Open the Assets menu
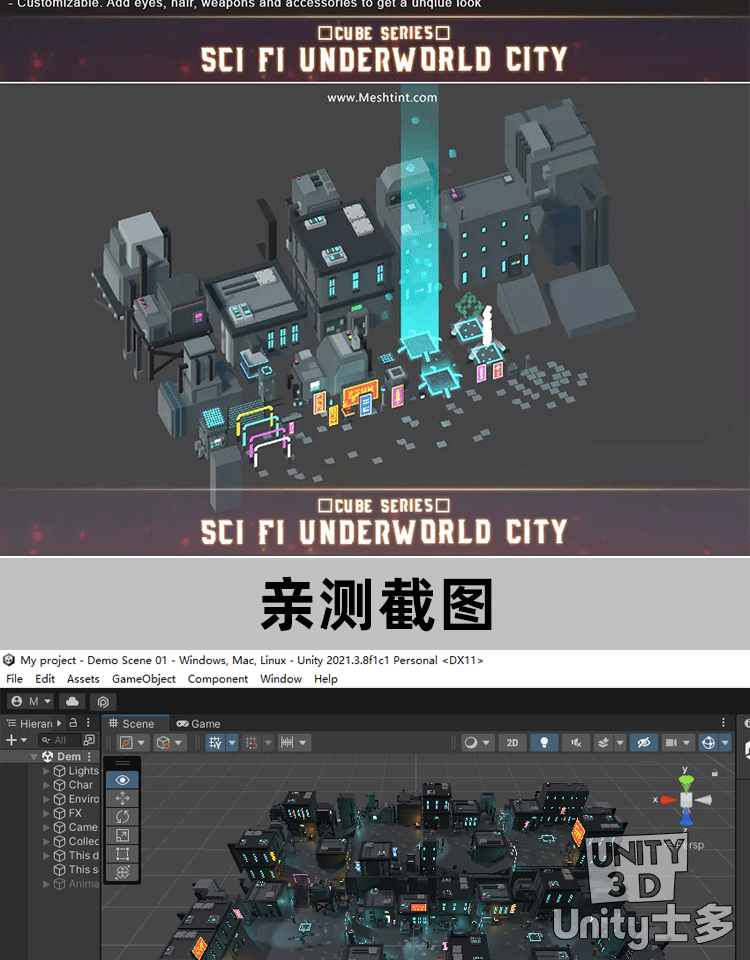Image resolution: width=750 pixels, height=960 pixels. pos(83,679)
